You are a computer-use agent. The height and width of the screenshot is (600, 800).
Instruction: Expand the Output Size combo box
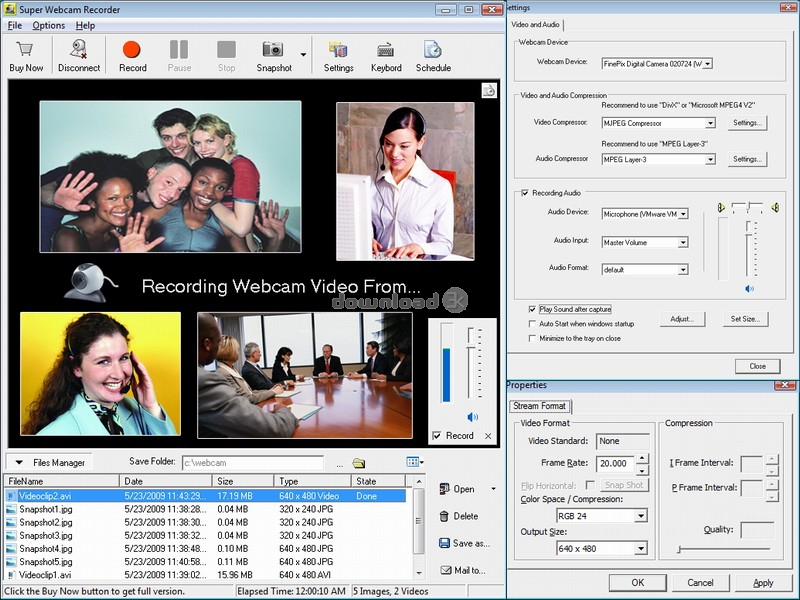[x=641, y=548]
